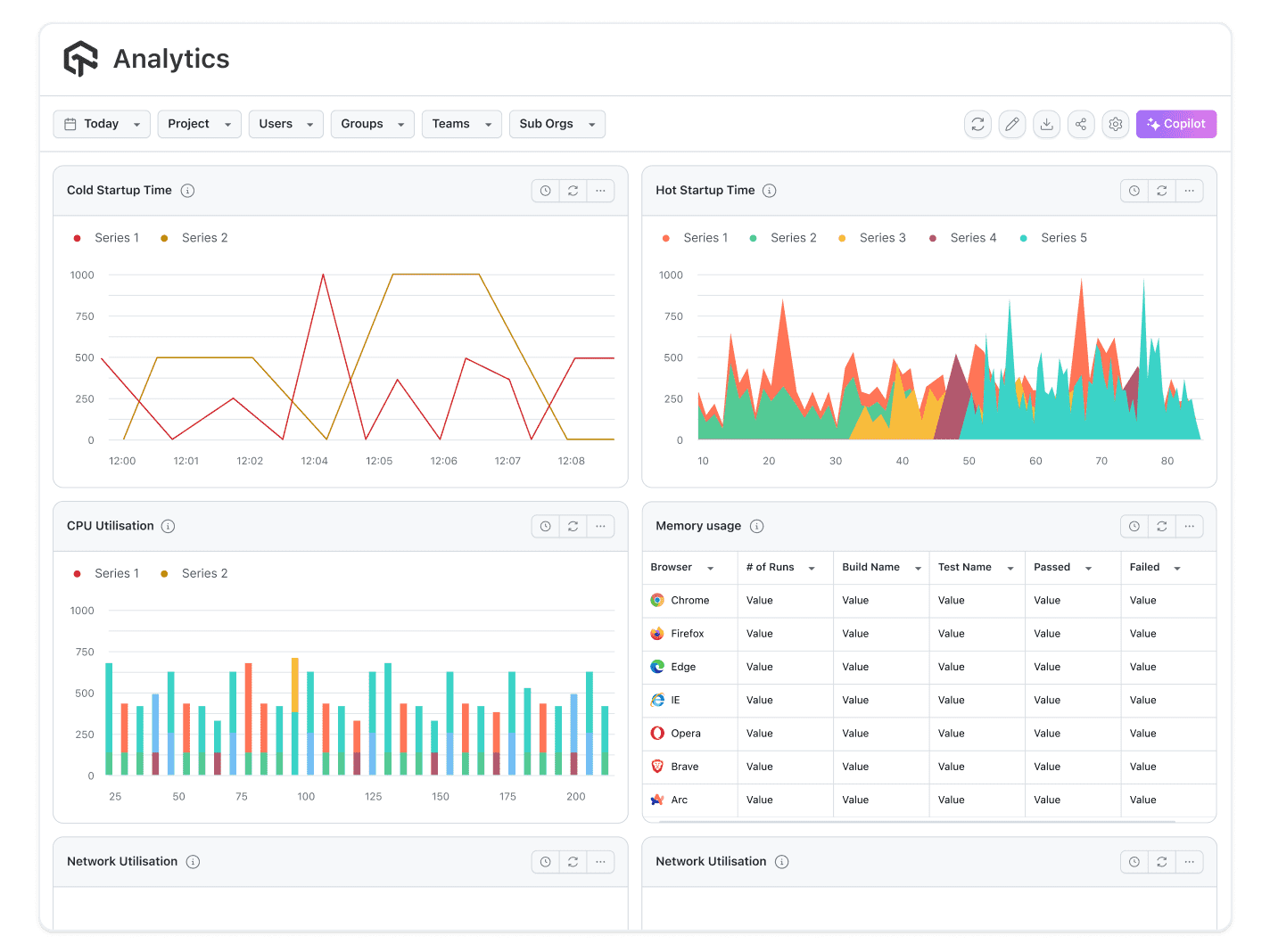Screen dimensions: 1270x952
Task: Open the calendar icon in the Today filter
Action: pyautogui.click(x=73, y=124)
